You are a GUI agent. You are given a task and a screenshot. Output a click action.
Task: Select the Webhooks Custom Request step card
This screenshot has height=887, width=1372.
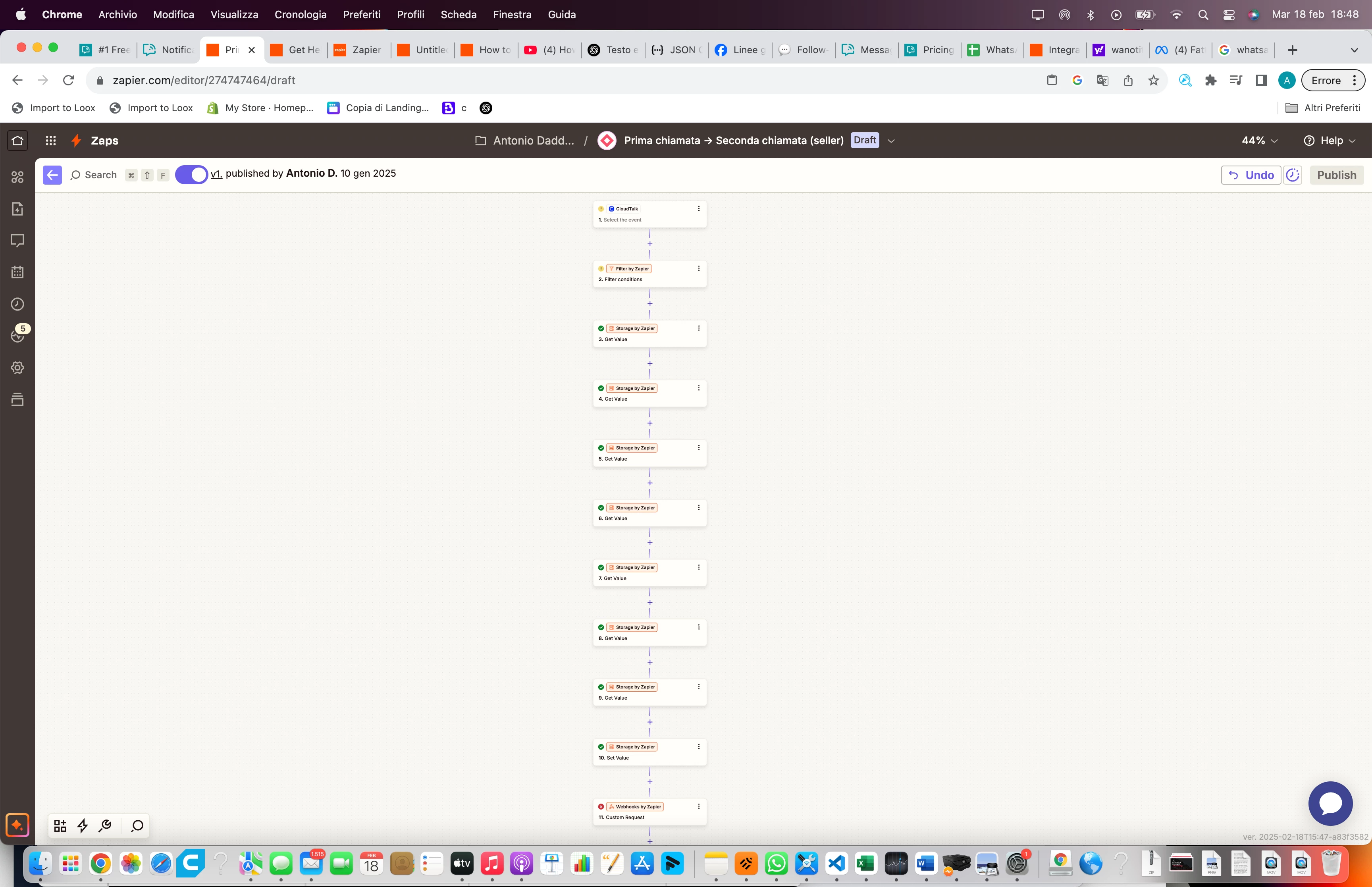tap(649, 812)
